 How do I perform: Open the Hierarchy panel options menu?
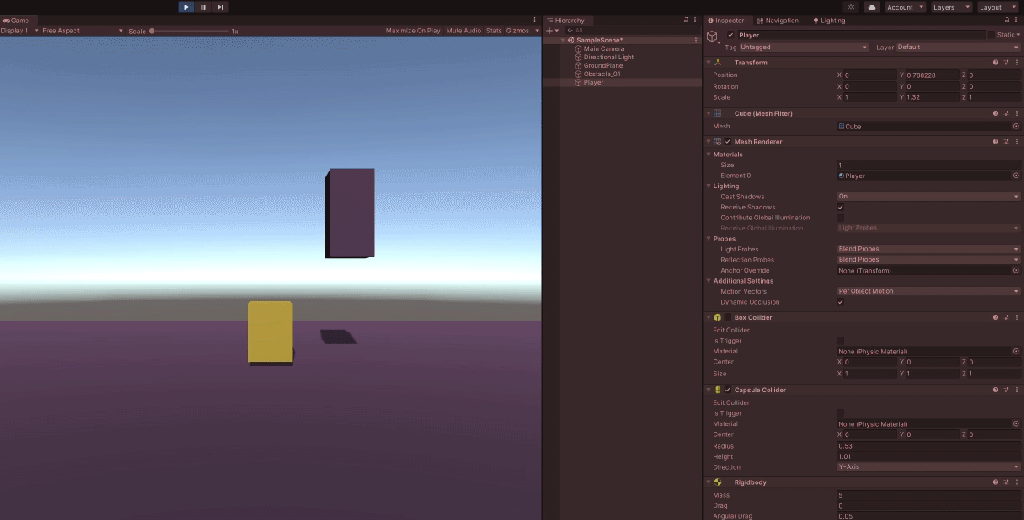696,20
